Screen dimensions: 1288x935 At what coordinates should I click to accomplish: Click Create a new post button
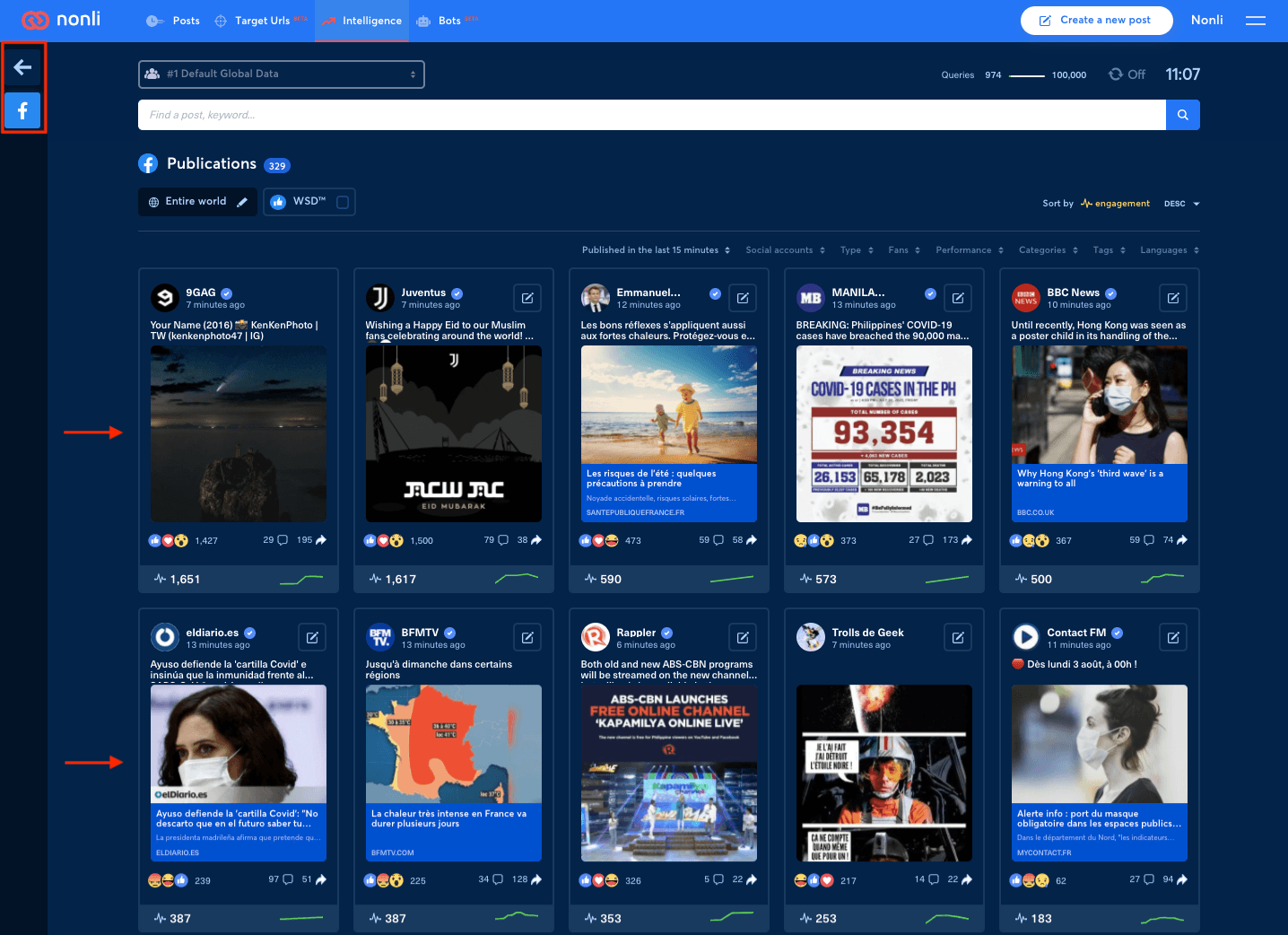tap(1097, 21)
